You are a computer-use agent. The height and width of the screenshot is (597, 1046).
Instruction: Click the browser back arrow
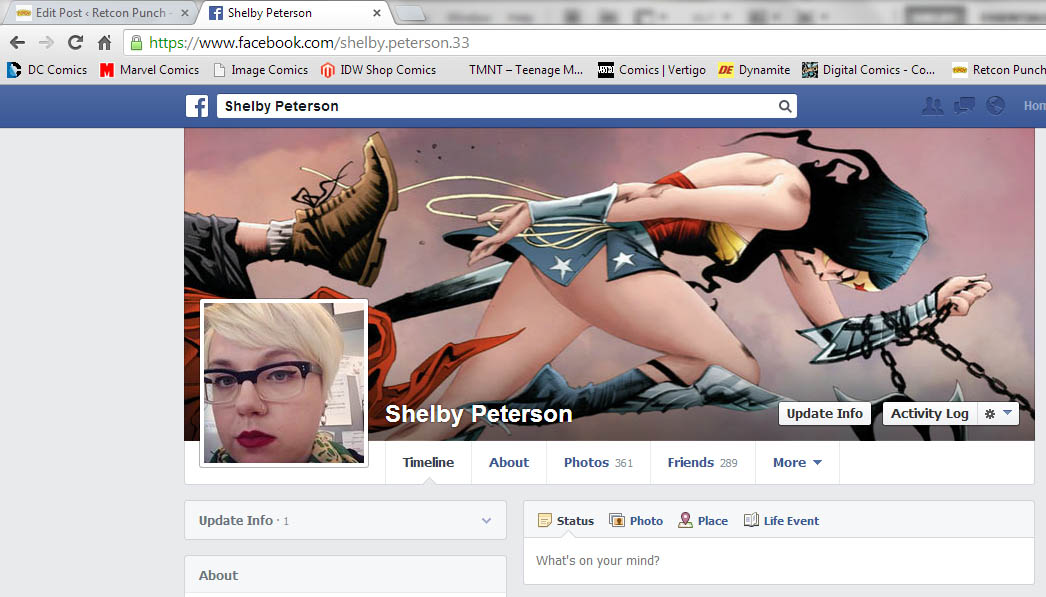tap(17, 43)
